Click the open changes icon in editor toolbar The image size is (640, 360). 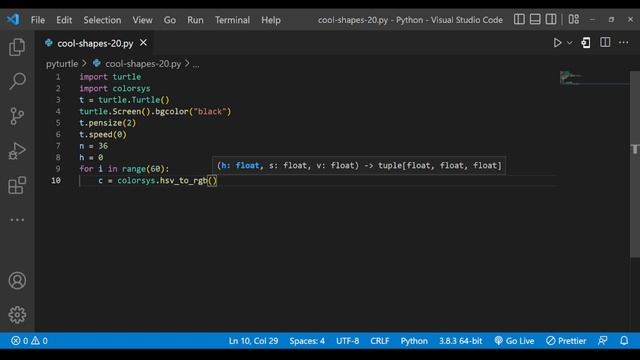[586, 43]
